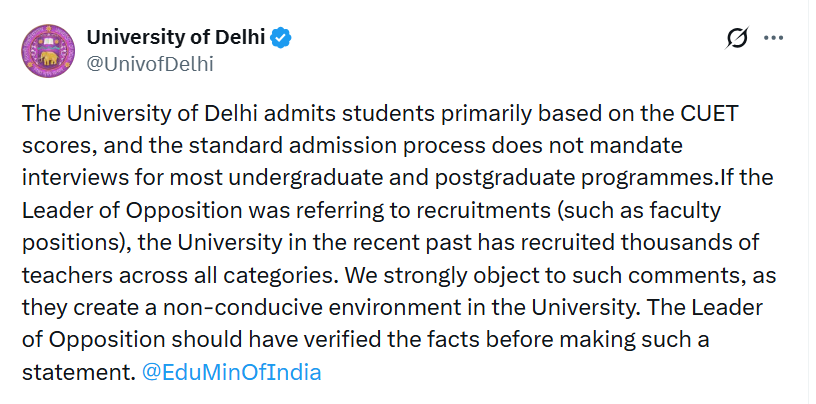Open Grok explain-this-post icon
Image resolution: width=816 pixels, height=404 pixels.
click(737, 39)
